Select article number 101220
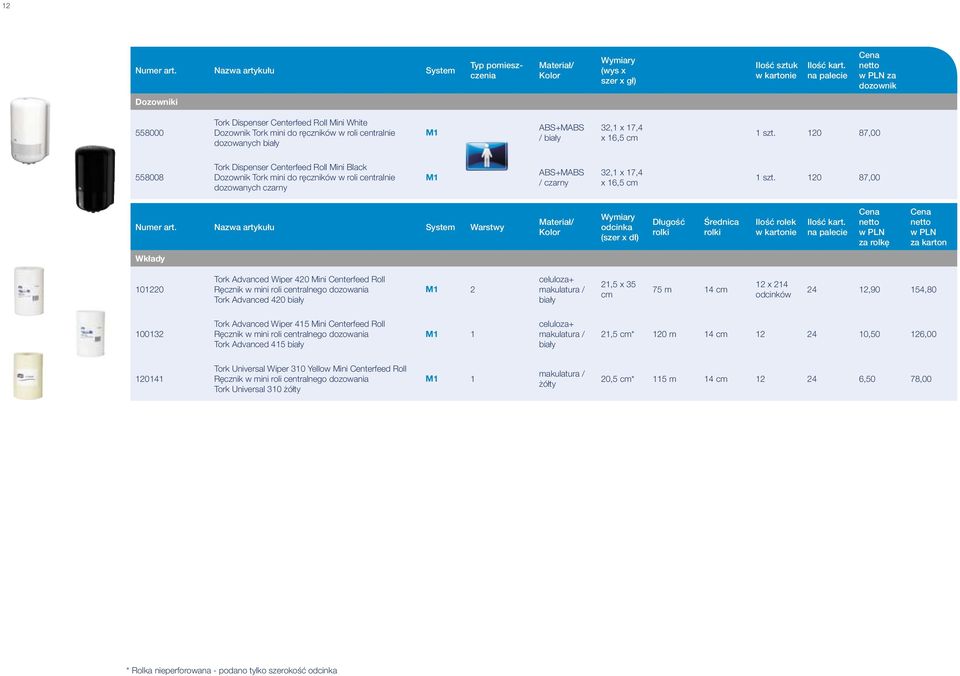 pos(149,290)
